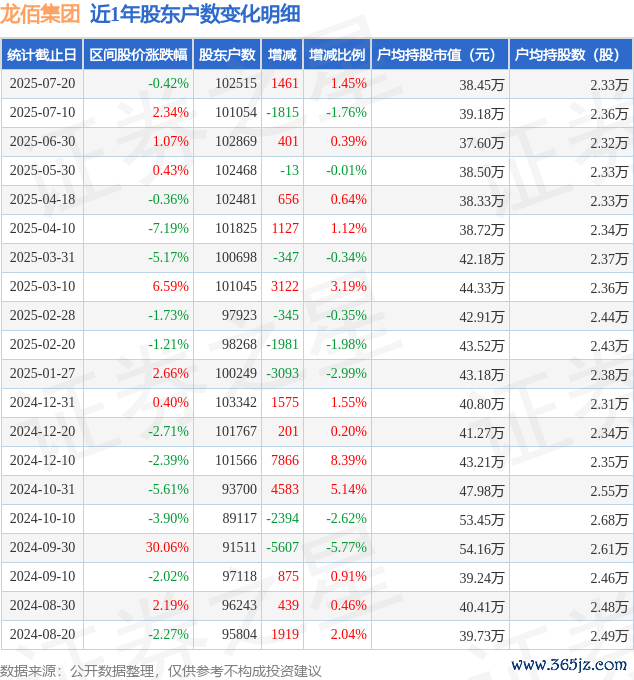Click shareholder count 101054

[236, 112]
